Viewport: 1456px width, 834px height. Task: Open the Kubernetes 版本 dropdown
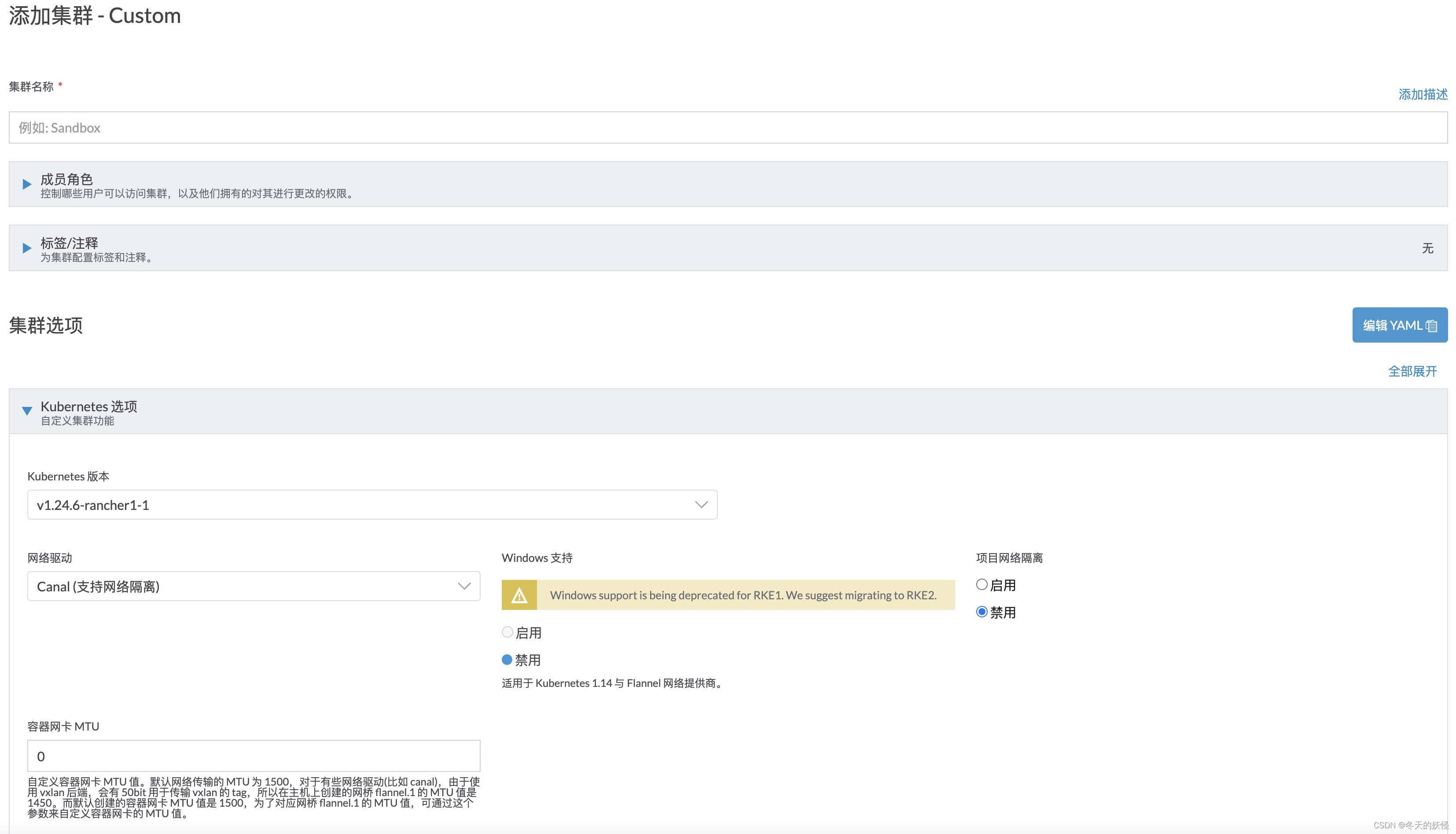pos(372,505)
